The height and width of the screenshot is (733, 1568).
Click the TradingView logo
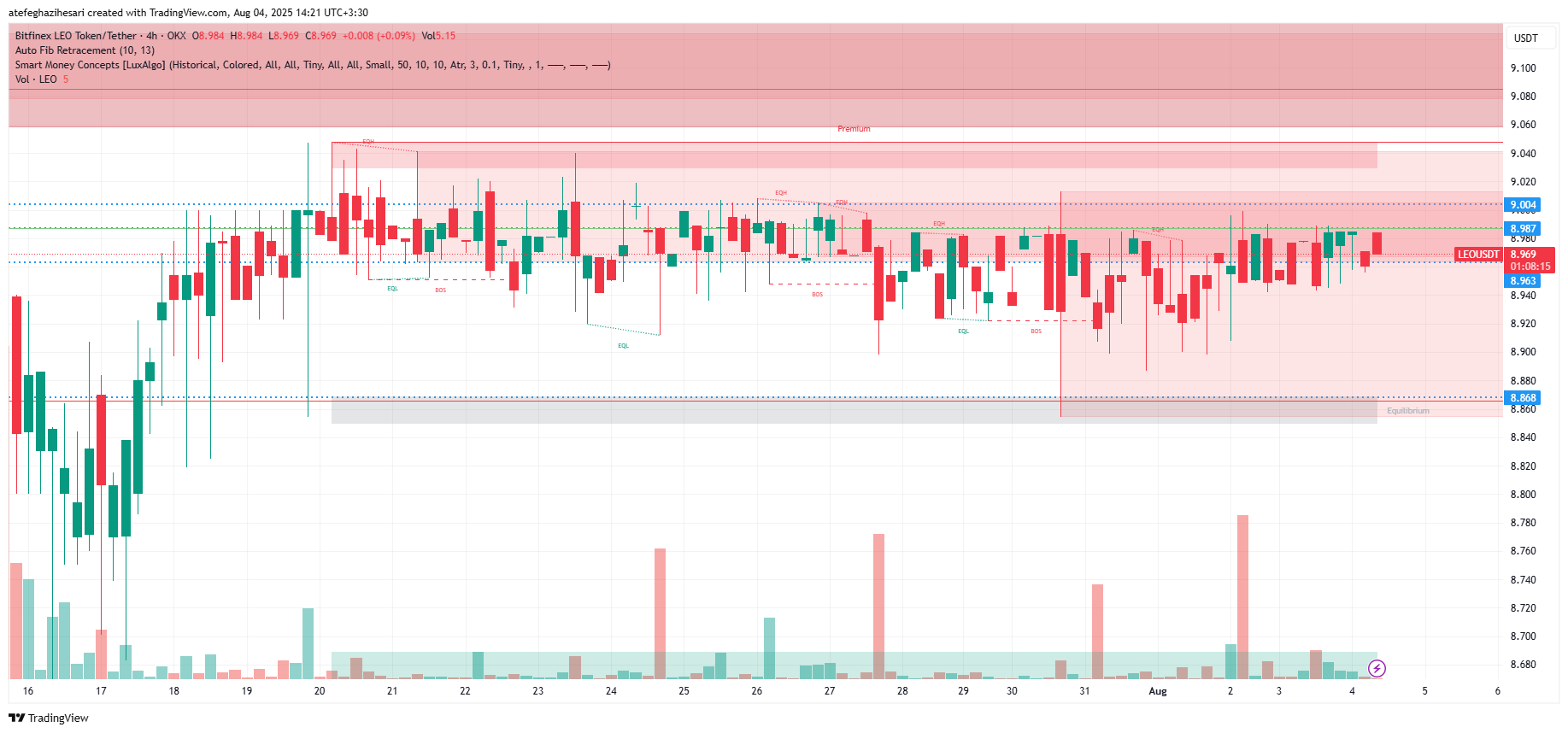click(x=49, y=718)
